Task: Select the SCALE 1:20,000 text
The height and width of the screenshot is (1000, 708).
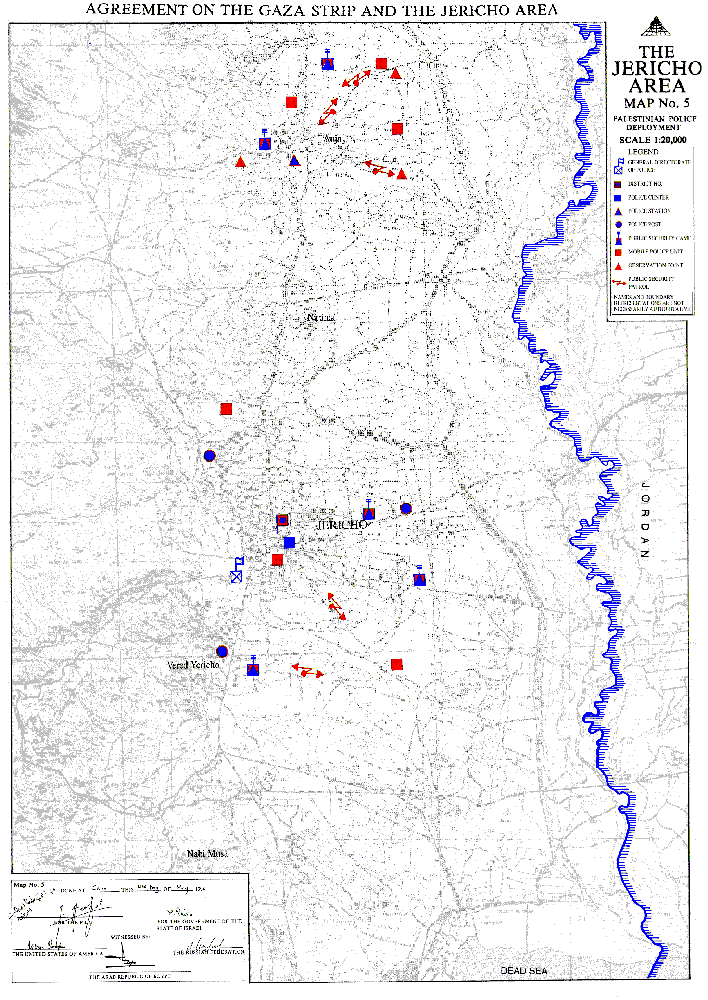Action: coord(653,140)
